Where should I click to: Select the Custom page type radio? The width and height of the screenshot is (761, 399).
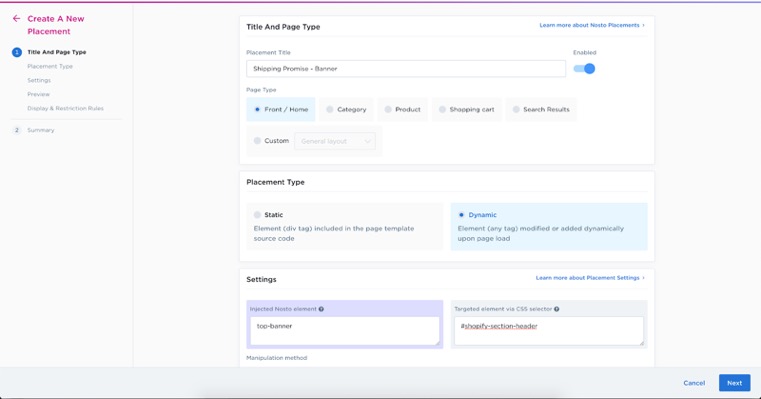(257, 141)
